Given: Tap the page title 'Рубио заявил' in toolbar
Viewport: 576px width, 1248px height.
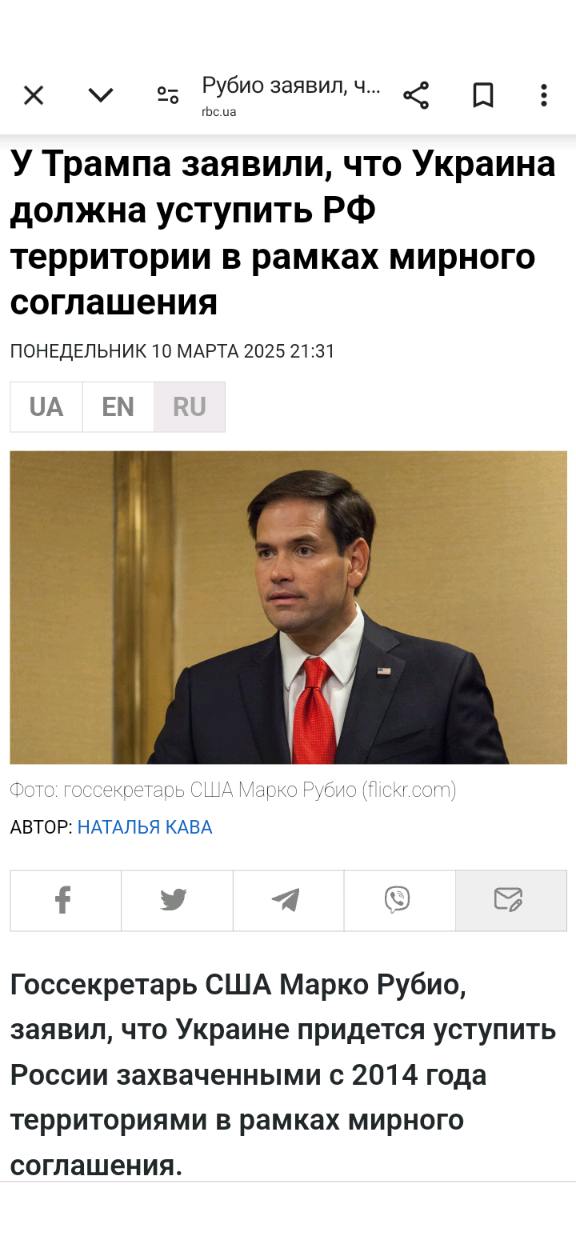Looking at the screenshot, I should coord(291,86).
